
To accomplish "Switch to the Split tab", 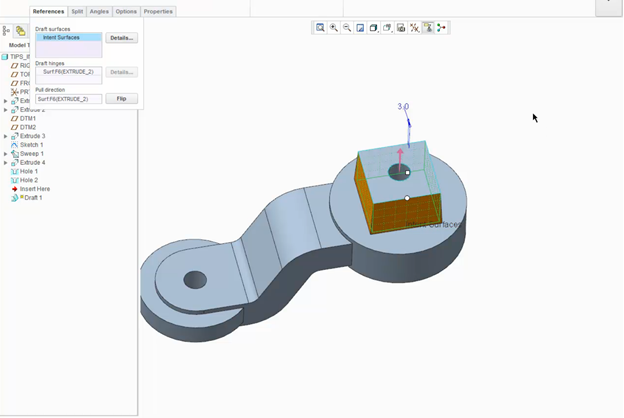I will click(77, 12).
